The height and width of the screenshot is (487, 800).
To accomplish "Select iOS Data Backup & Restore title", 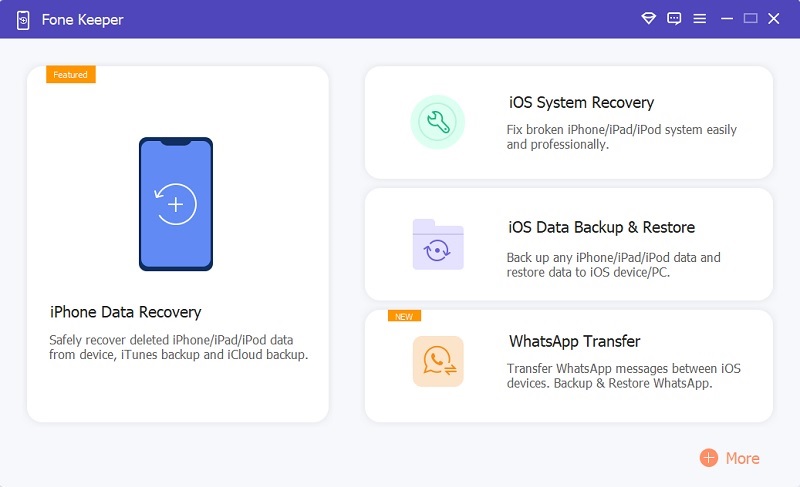I will point(601,227).
